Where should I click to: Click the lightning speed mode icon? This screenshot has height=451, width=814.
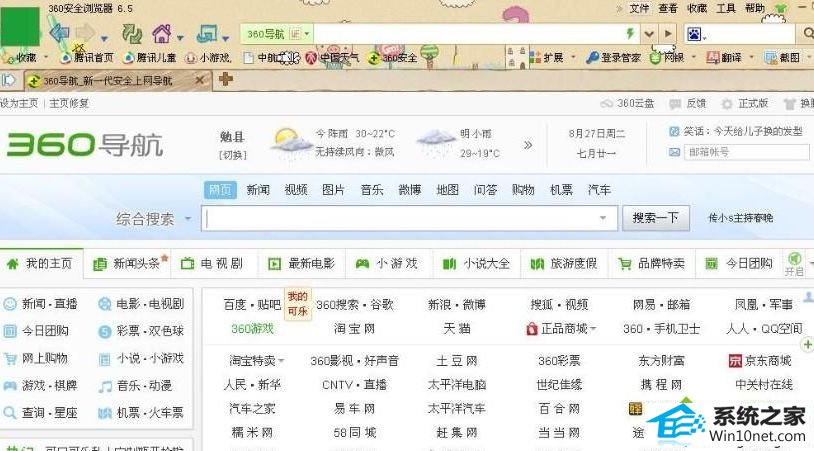630,34
